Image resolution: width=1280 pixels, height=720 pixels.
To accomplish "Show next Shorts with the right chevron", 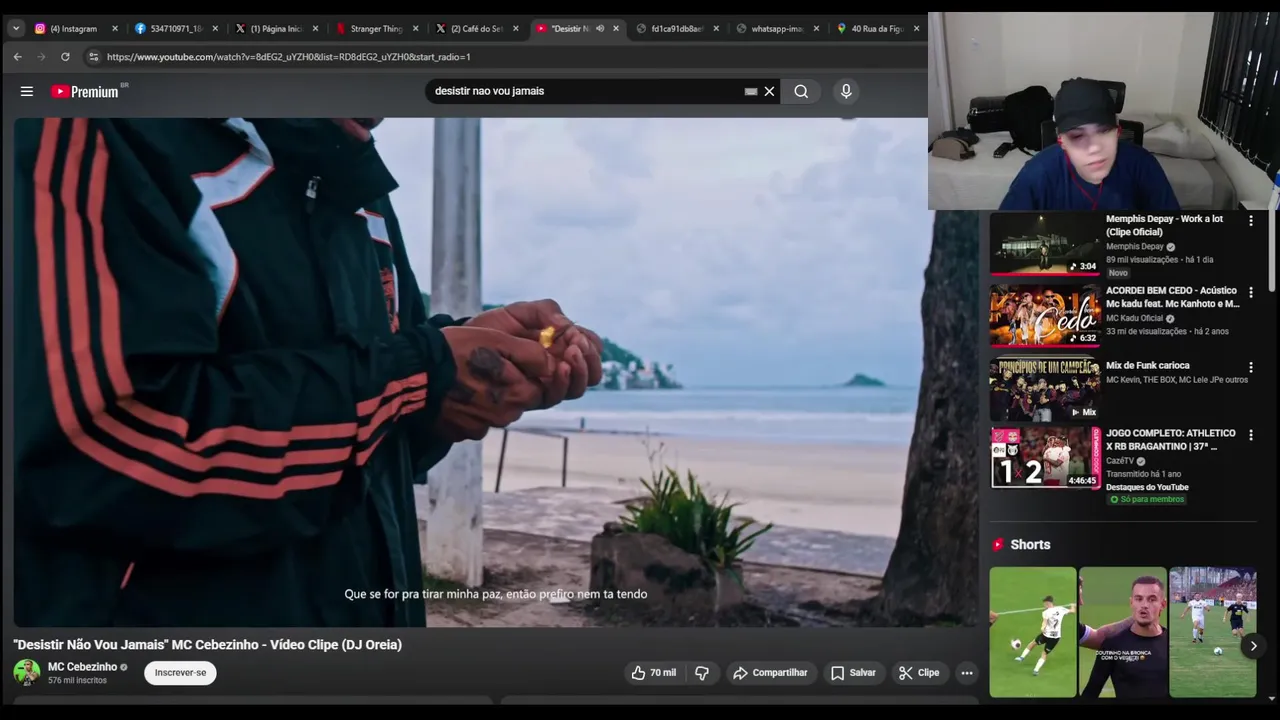I will pos(1253,646).
